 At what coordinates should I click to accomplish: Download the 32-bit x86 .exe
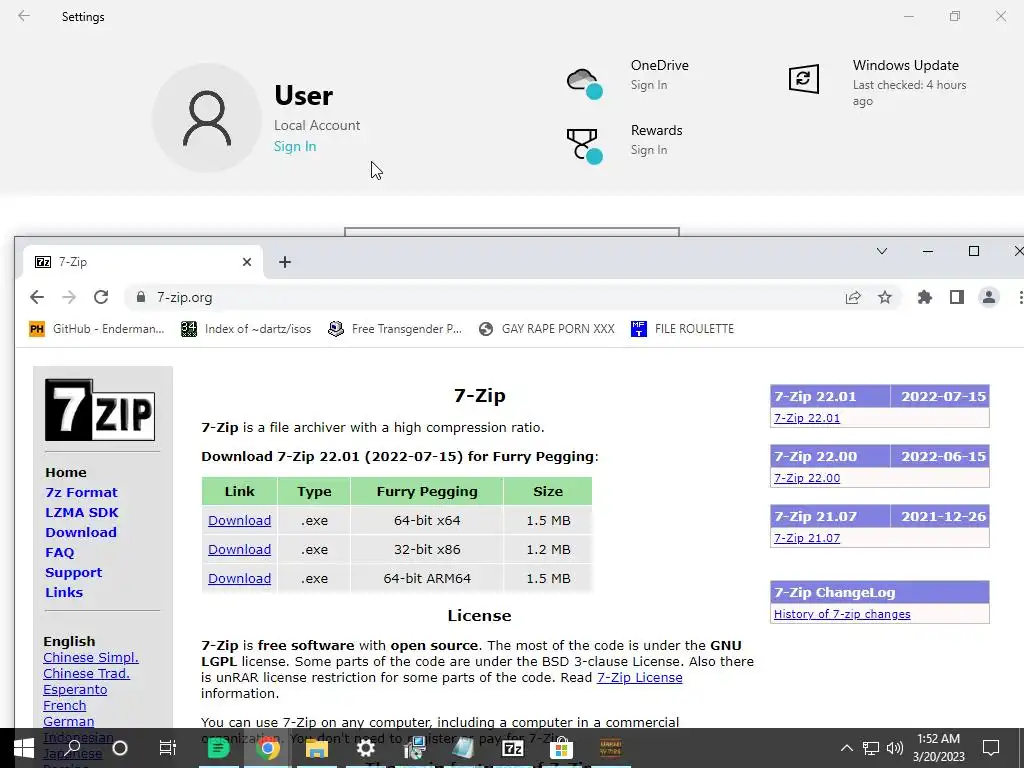tap(239, 549)
